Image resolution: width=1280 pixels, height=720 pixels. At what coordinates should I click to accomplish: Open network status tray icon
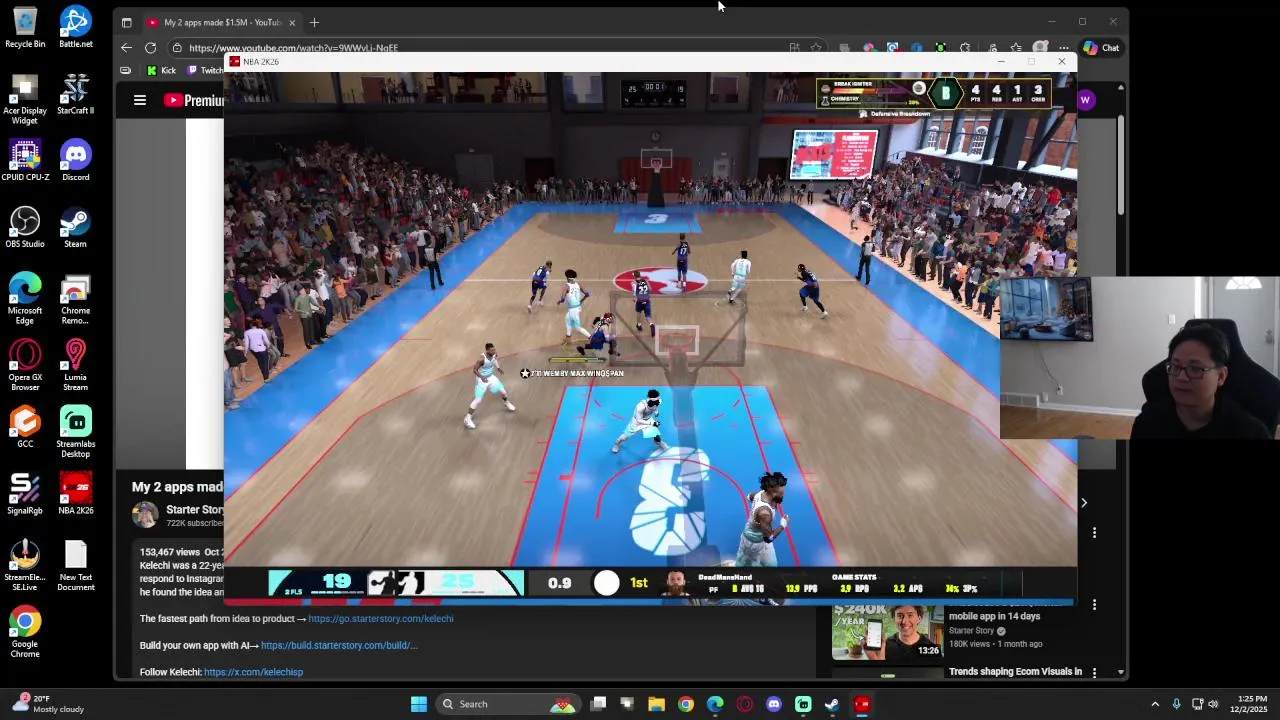pyautogui.click(x=1197, y=704)
